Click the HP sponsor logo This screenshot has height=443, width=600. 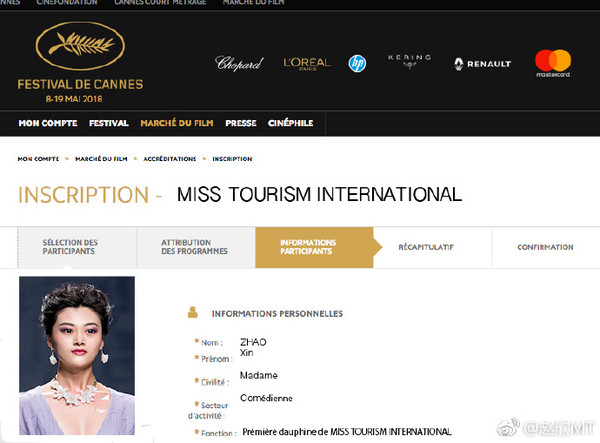(x=357, y=63)
